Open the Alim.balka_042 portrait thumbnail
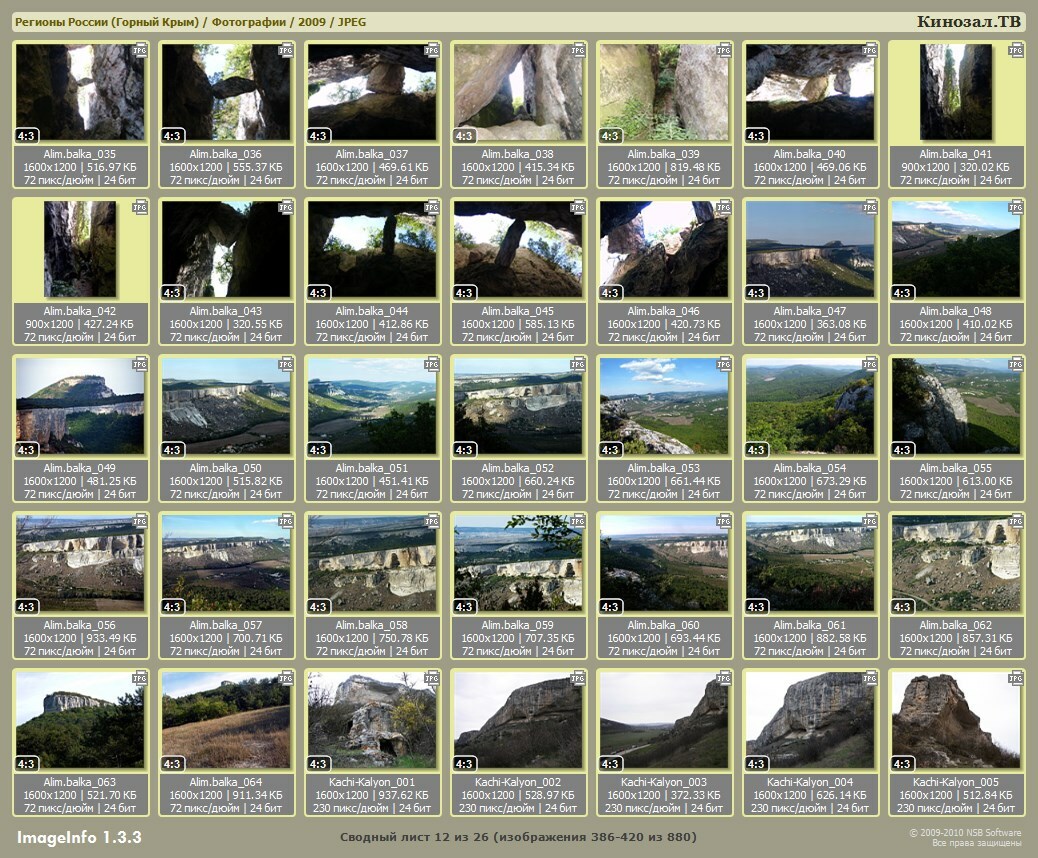The image size is (1038, 858). click(x=80, y=249)
